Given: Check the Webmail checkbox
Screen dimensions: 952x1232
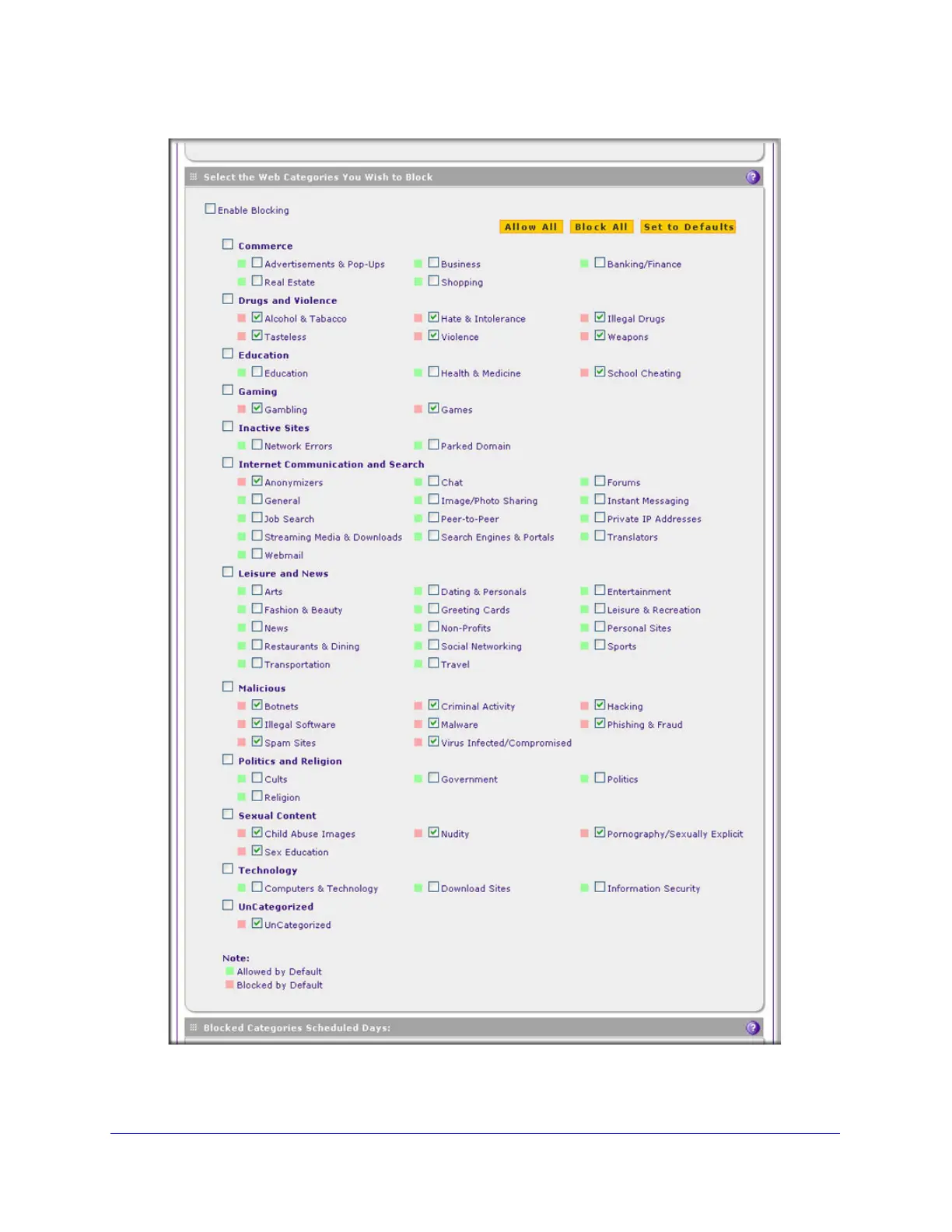Looking at the screenshot, I should [x=257, y=554].
